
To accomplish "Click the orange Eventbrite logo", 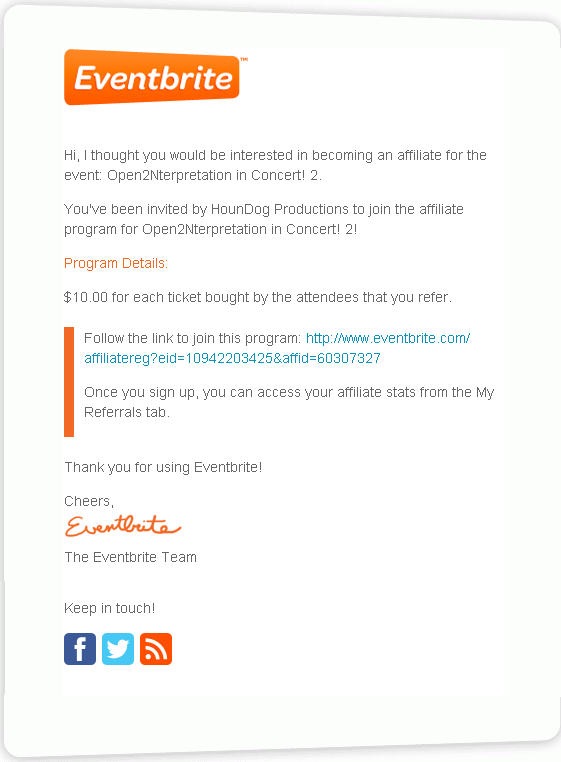I will pyautogui.click(x=152, y=77).
